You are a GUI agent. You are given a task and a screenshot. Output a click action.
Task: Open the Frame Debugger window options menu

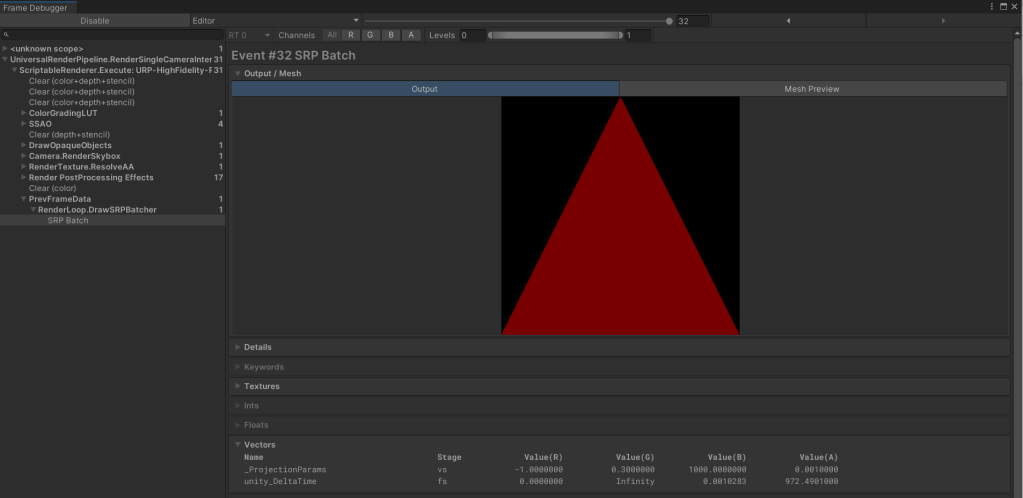[990, 6]
